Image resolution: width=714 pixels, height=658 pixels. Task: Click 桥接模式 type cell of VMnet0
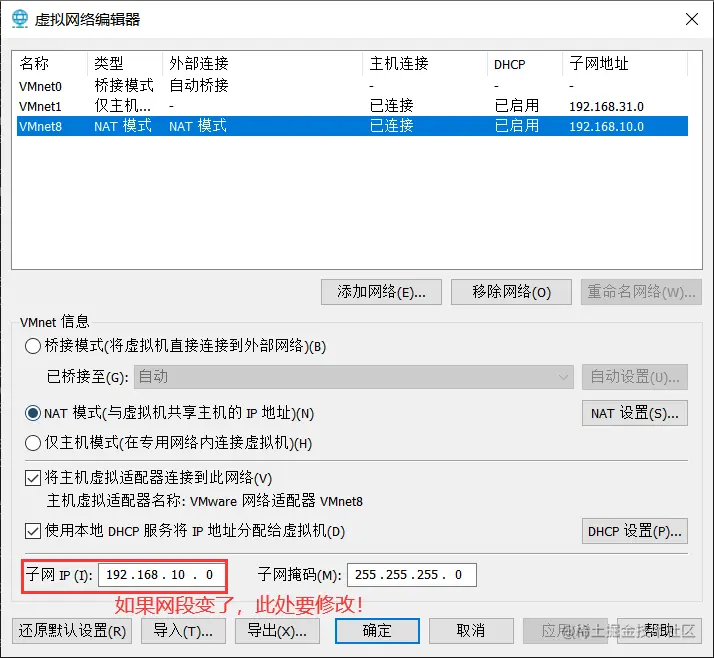tap(124, 86)
